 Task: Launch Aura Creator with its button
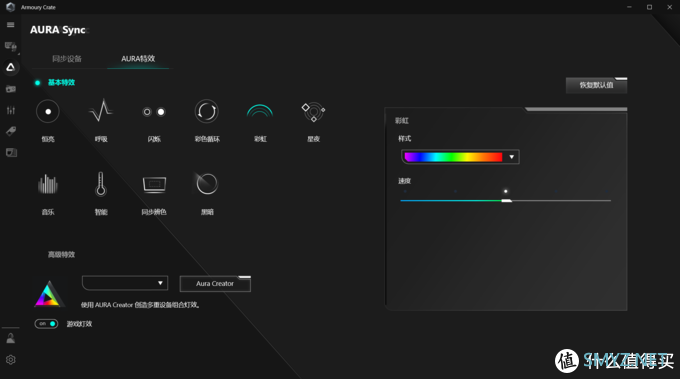[x=215, y=284]
